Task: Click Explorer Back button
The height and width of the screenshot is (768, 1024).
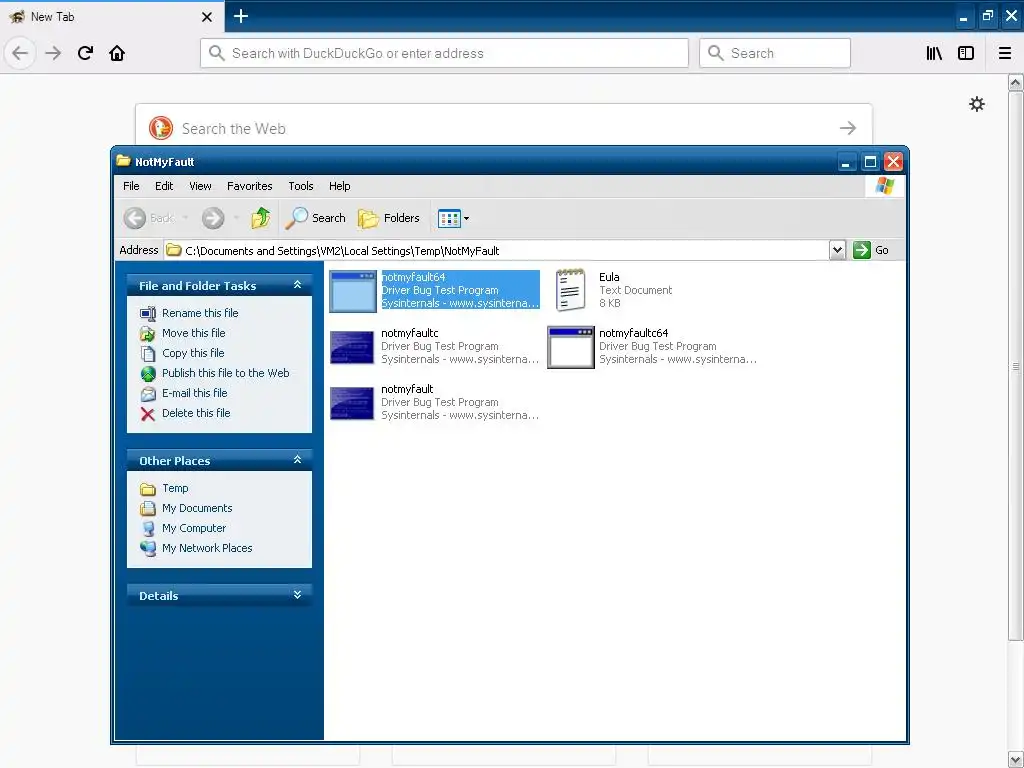Action: click(150, 218)
